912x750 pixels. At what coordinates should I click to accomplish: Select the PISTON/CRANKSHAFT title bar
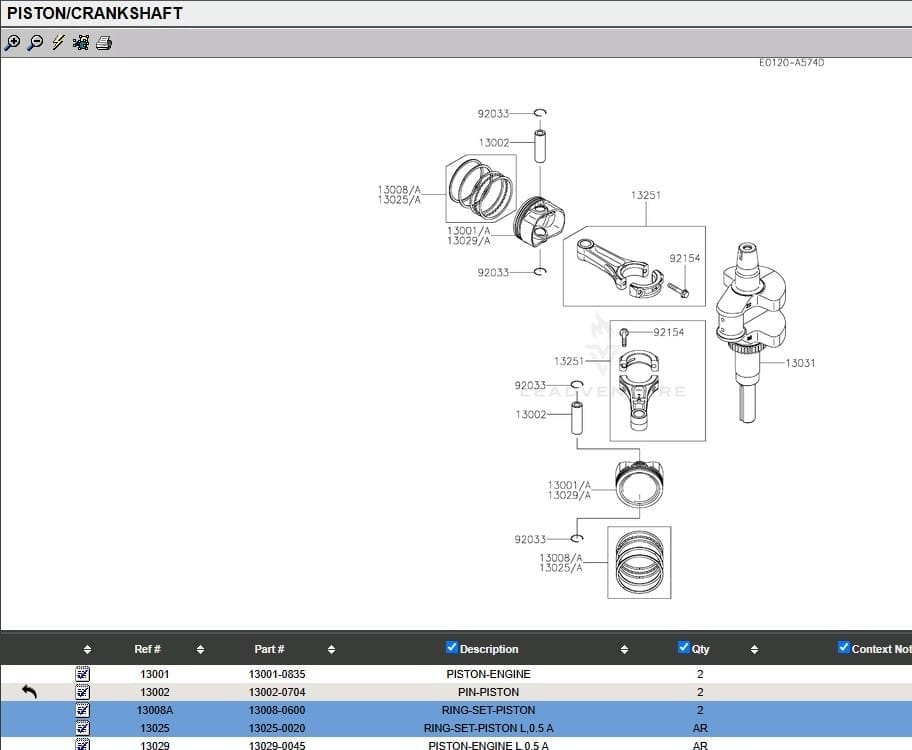96,12
